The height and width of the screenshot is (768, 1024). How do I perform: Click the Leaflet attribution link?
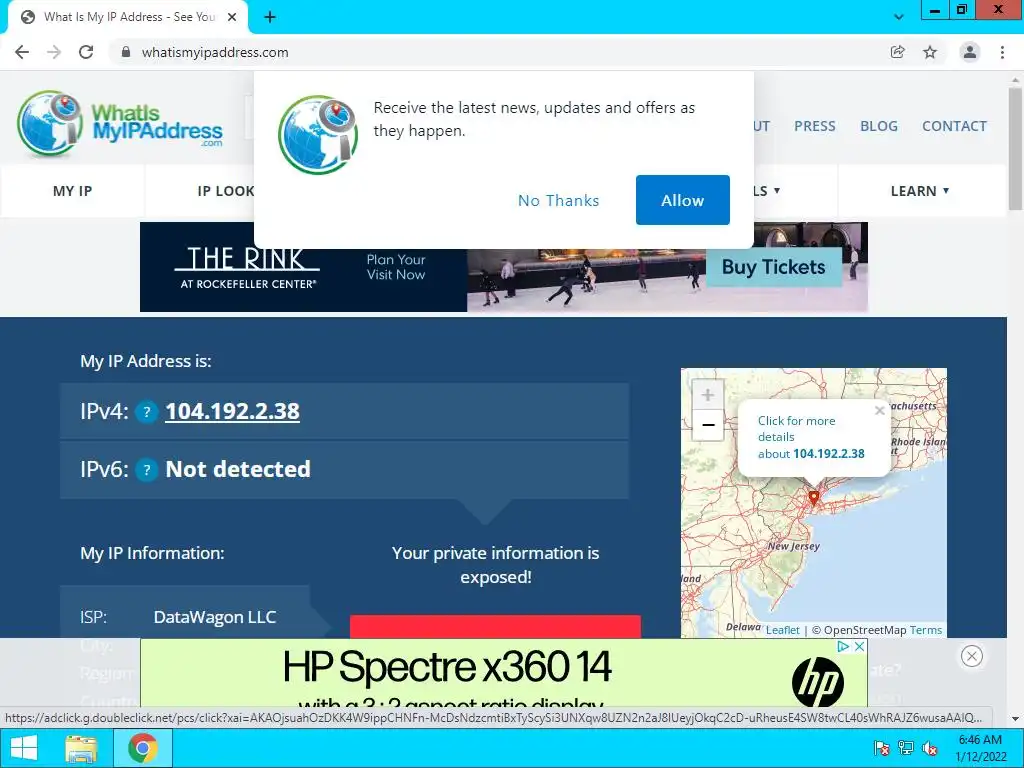782,630
